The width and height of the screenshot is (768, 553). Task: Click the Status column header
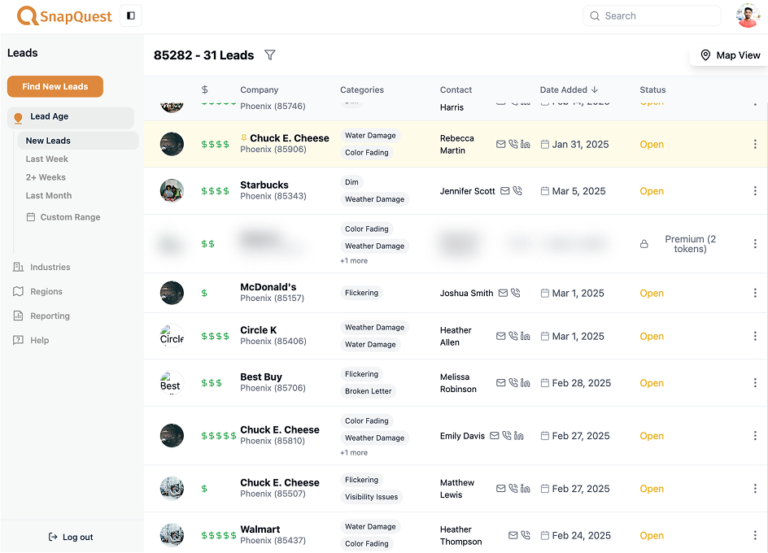pos(652,90)
